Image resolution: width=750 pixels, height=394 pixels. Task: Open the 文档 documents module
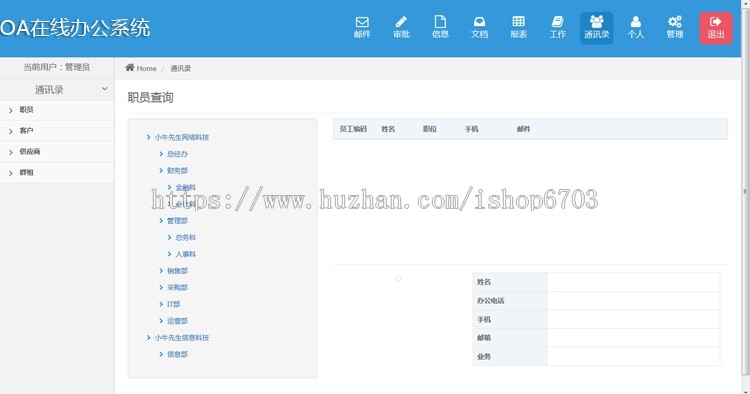479,28
